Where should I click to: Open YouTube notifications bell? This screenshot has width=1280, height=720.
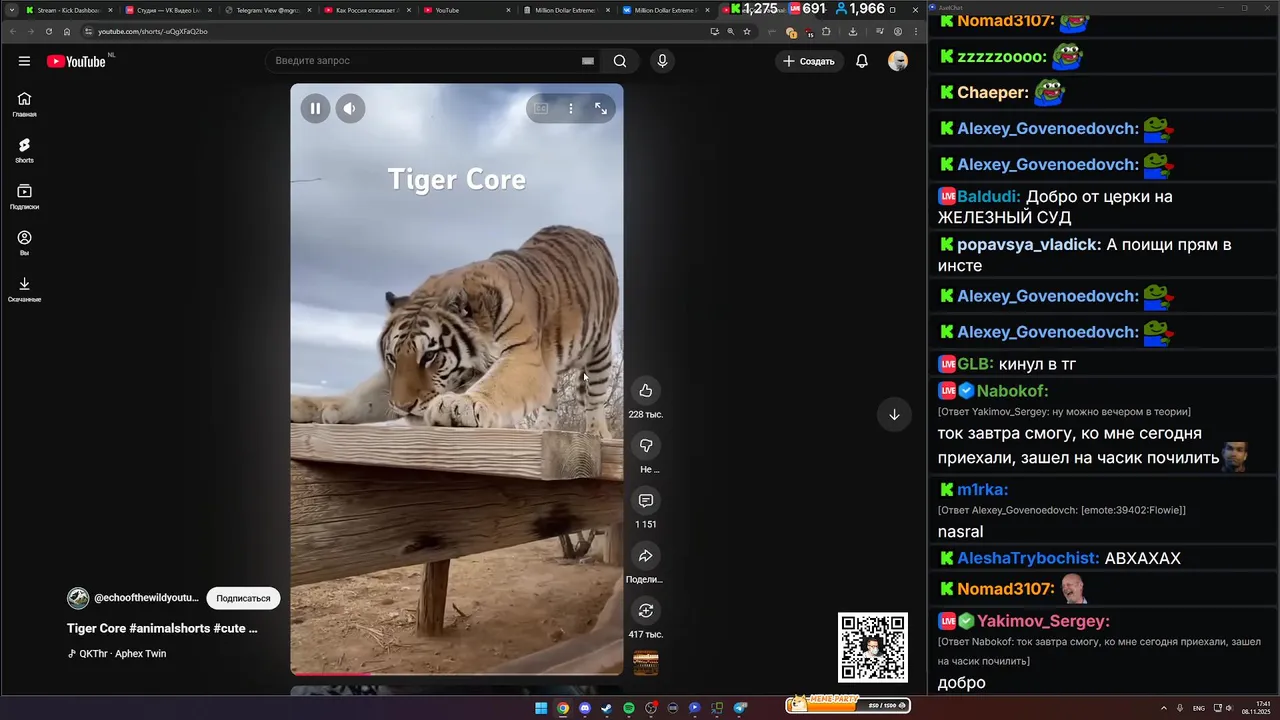click(862, 61)
